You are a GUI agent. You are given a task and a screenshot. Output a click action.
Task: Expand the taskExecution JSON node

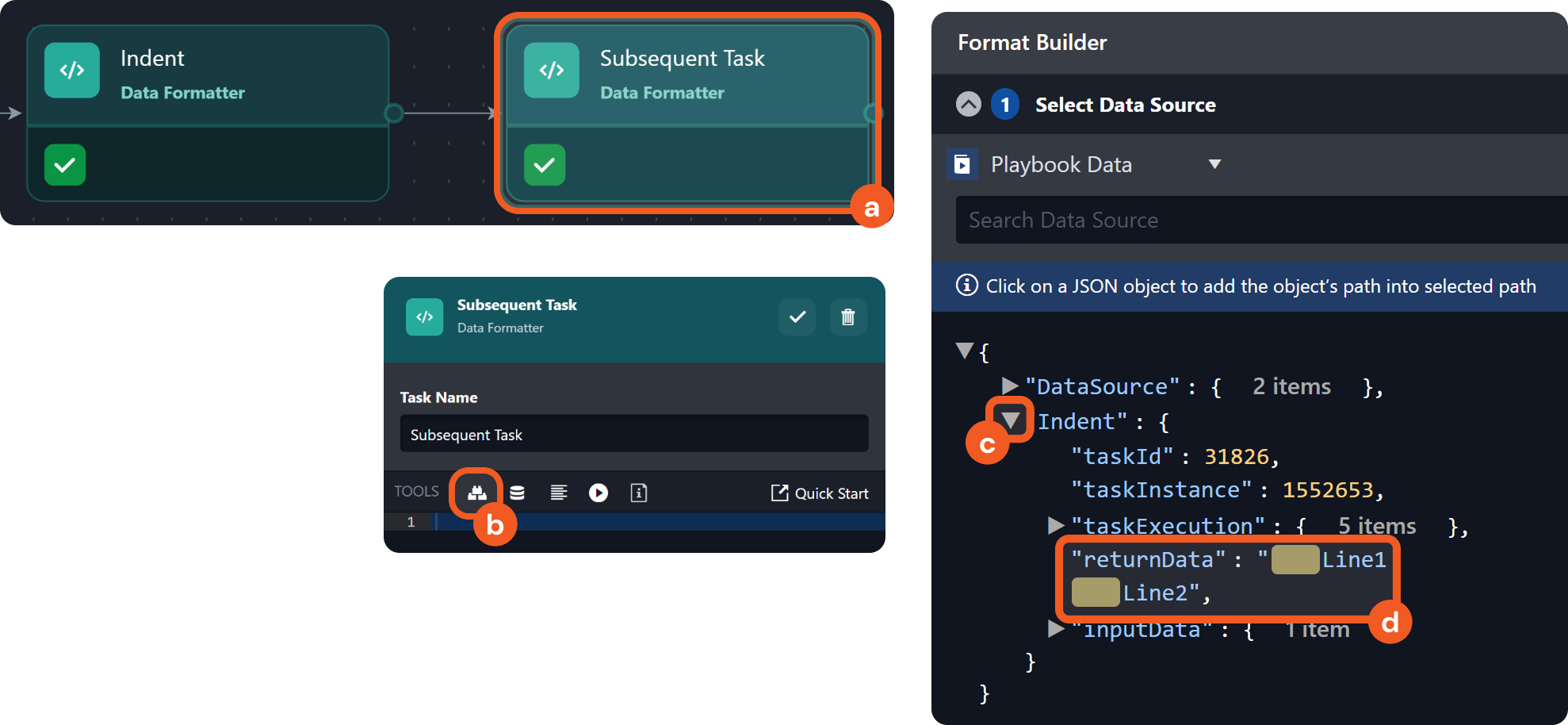(1055, 525)
